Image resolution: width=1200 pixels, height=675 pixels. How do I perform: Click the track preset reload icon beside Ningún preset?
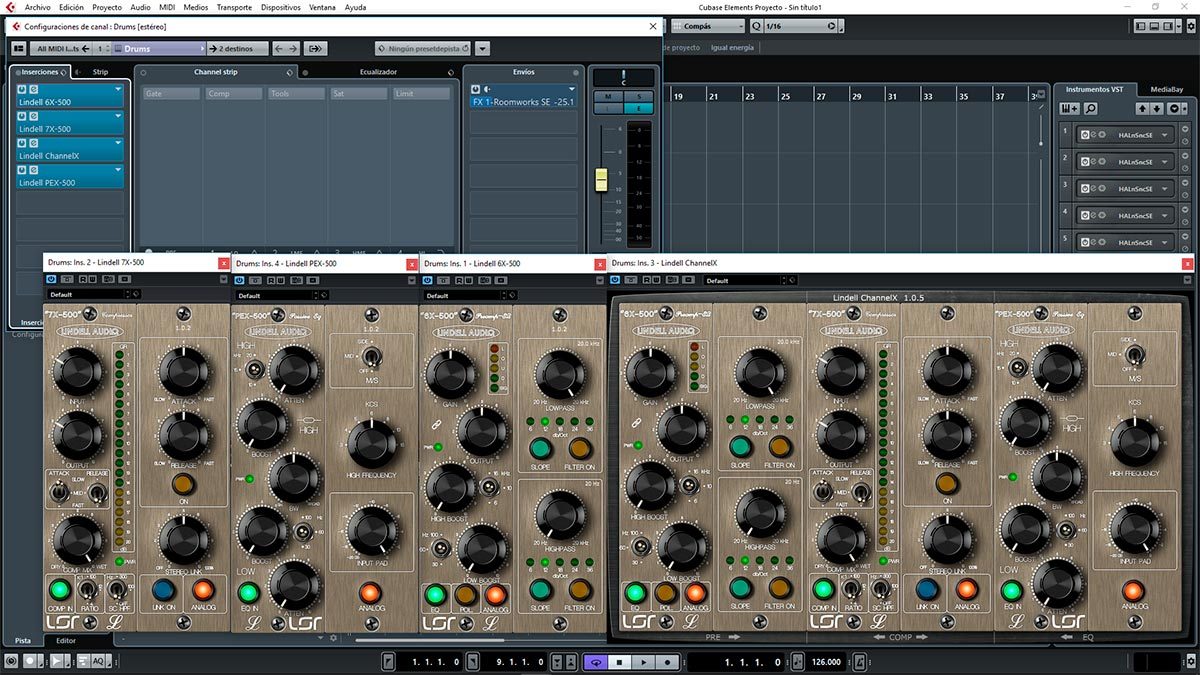point(464,48)
